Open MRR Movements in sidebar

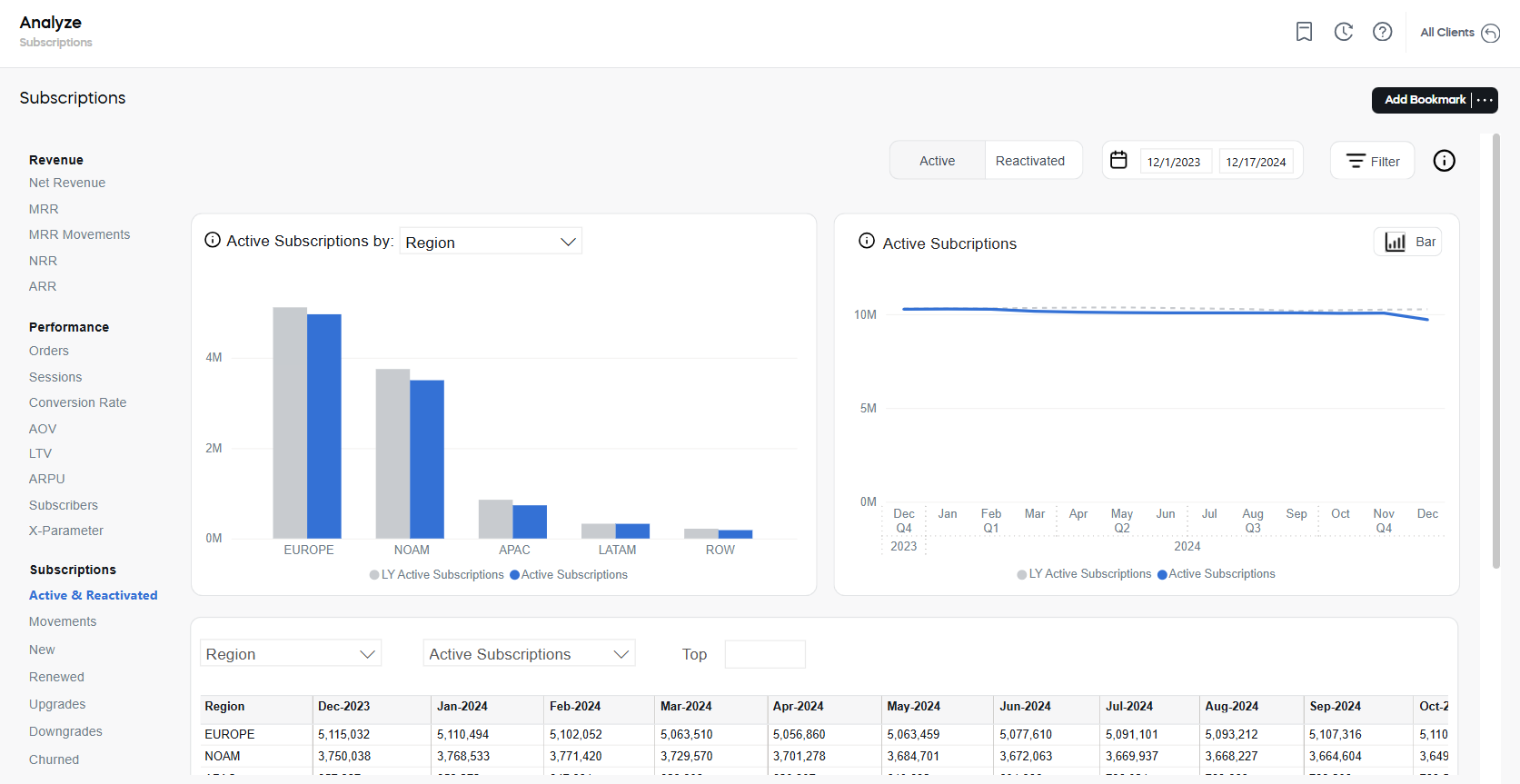click(x=79, y=234)
